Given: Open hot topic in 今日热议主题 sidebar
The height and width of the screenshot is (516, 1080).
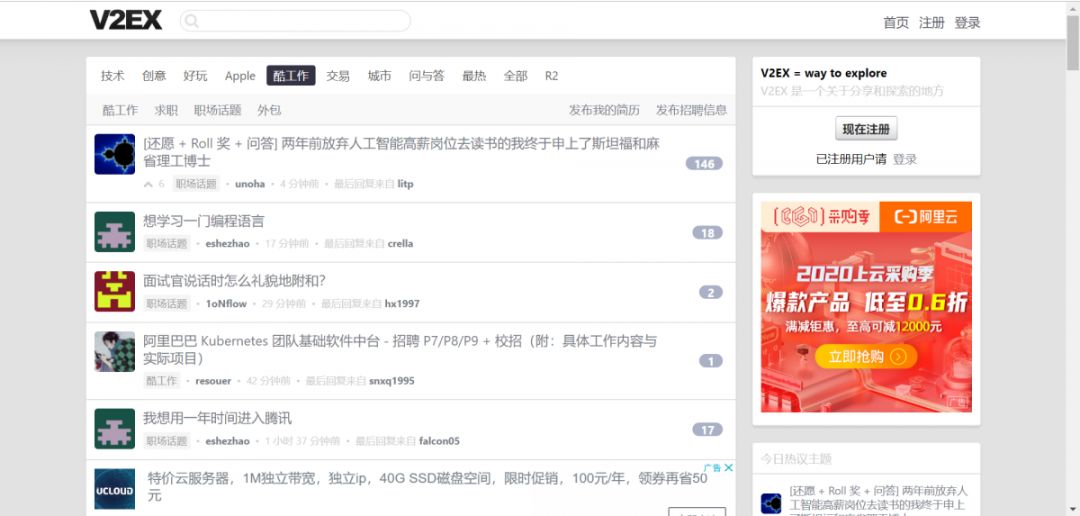Looking at the screenshot, I should click(x=878, y=503).
